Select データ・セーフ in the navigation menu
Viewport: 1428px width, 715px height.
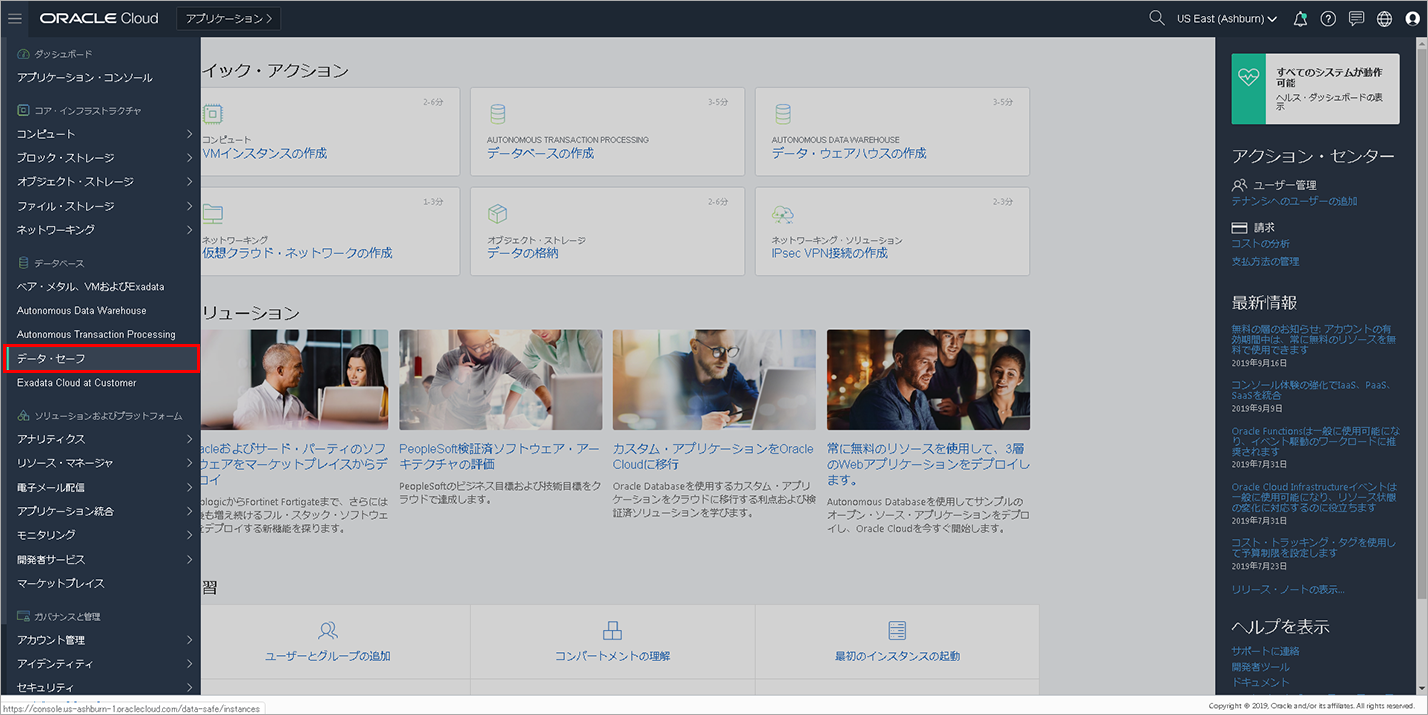point(102,359)
